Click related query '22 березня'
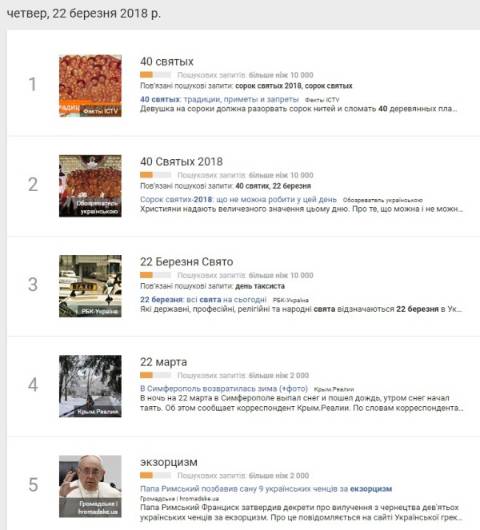The image size is (480, 530). click(x=292, y=186)
